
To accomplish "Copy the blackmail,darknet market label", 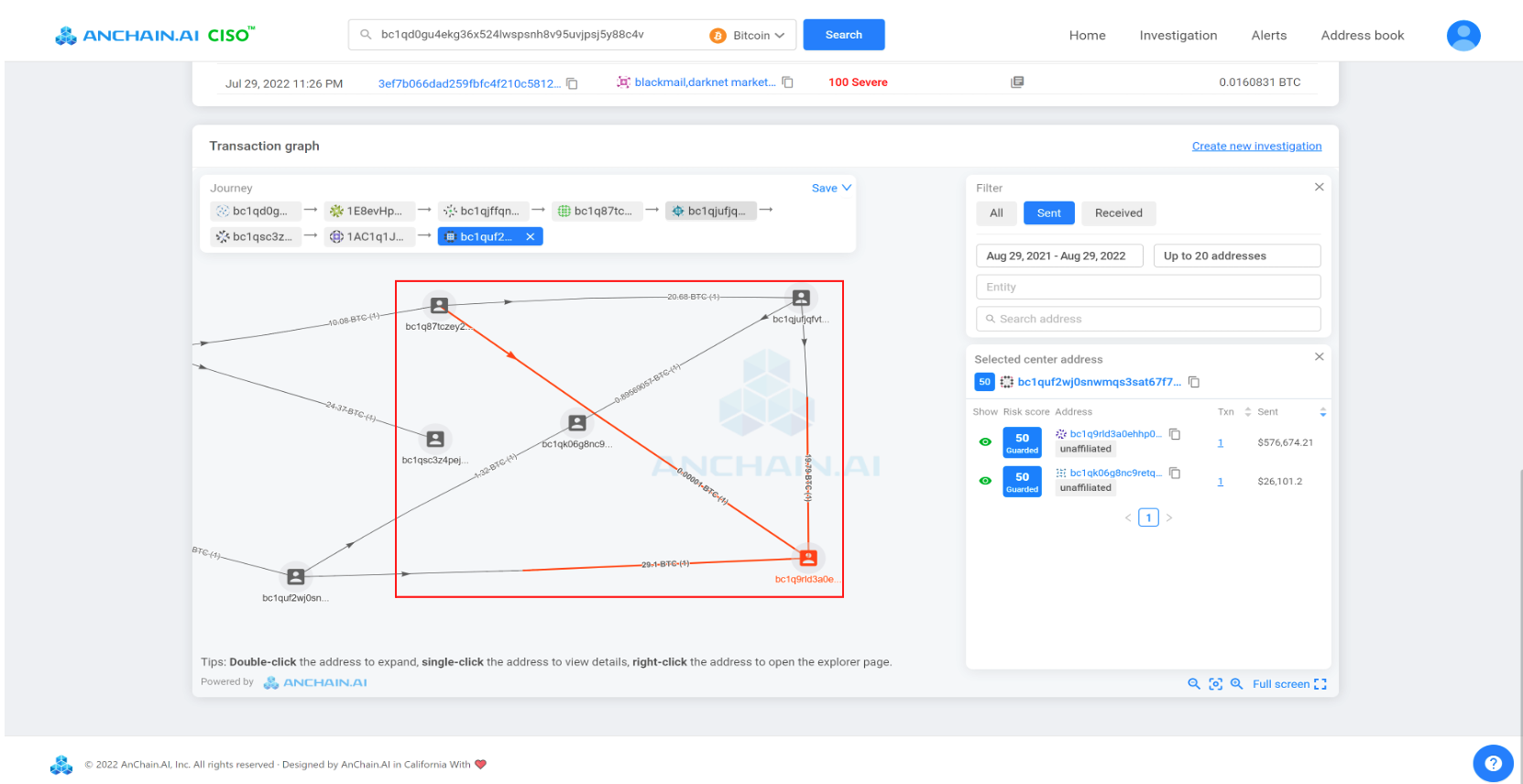I will [x=787, y=82].
